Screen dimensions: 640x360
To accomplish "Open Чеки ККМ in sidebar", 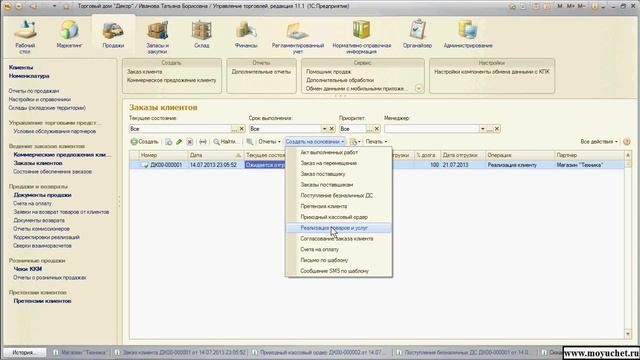I will [28, 269].
